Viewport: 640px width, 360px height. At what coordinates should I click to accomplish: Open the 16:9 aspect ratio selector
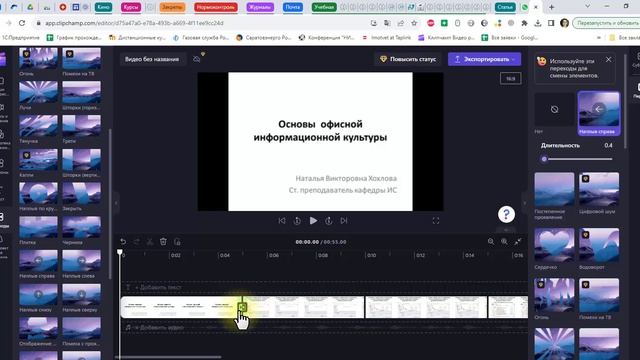(x=511, y=78)
